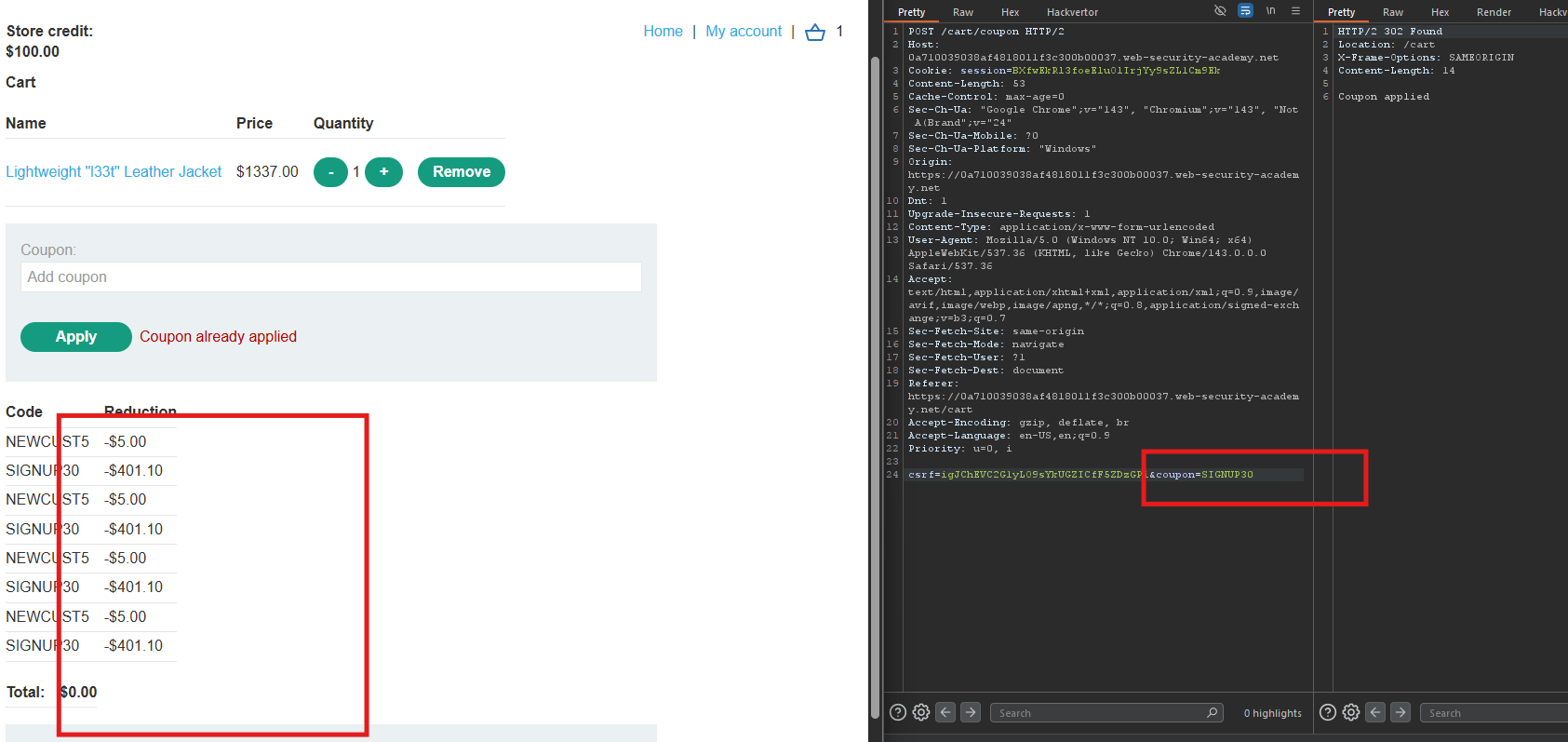This screenshot has width=1568, height=742.
Task: Open the My account link
Action: [x=744, y=32]
